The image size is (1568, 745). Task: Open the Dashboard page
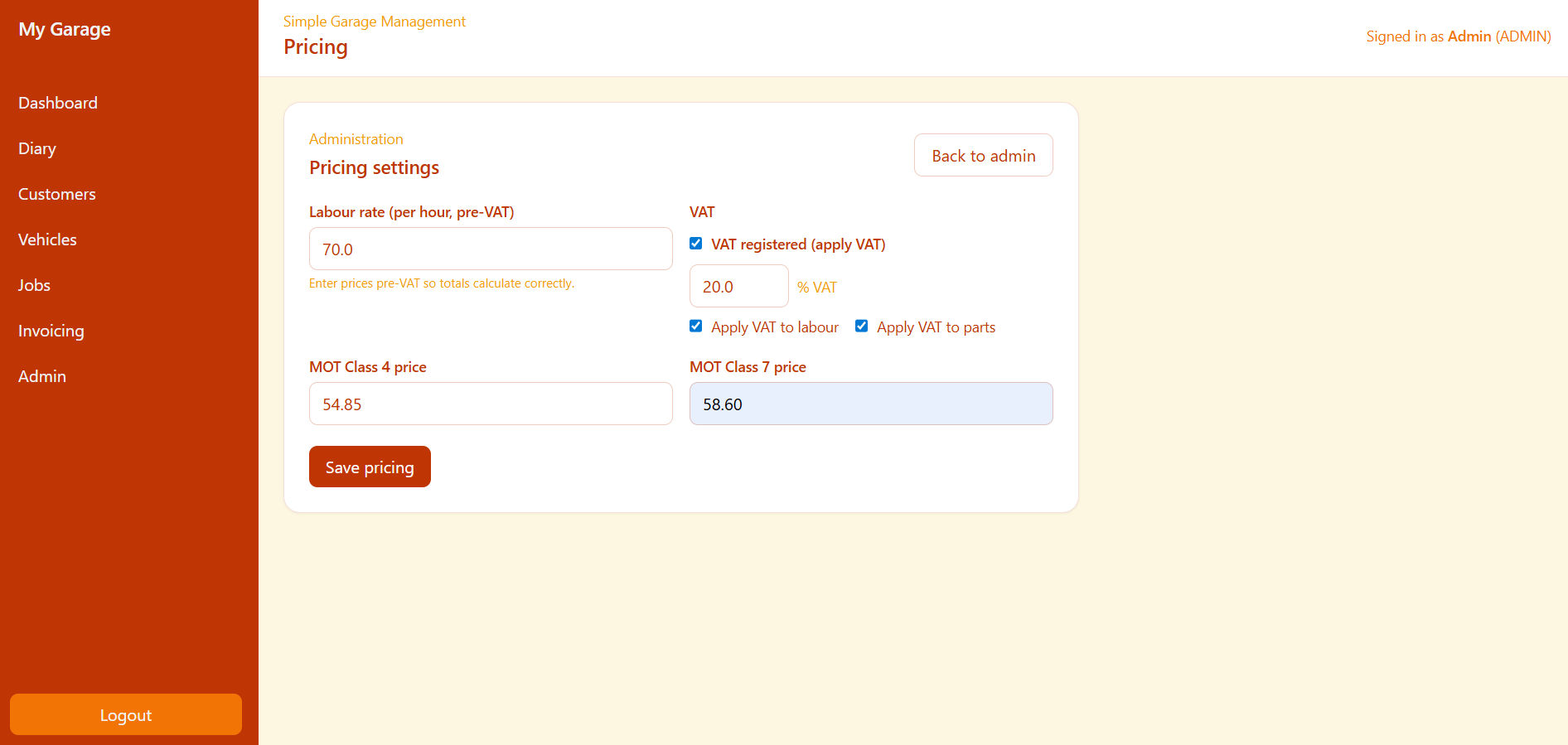58,103
